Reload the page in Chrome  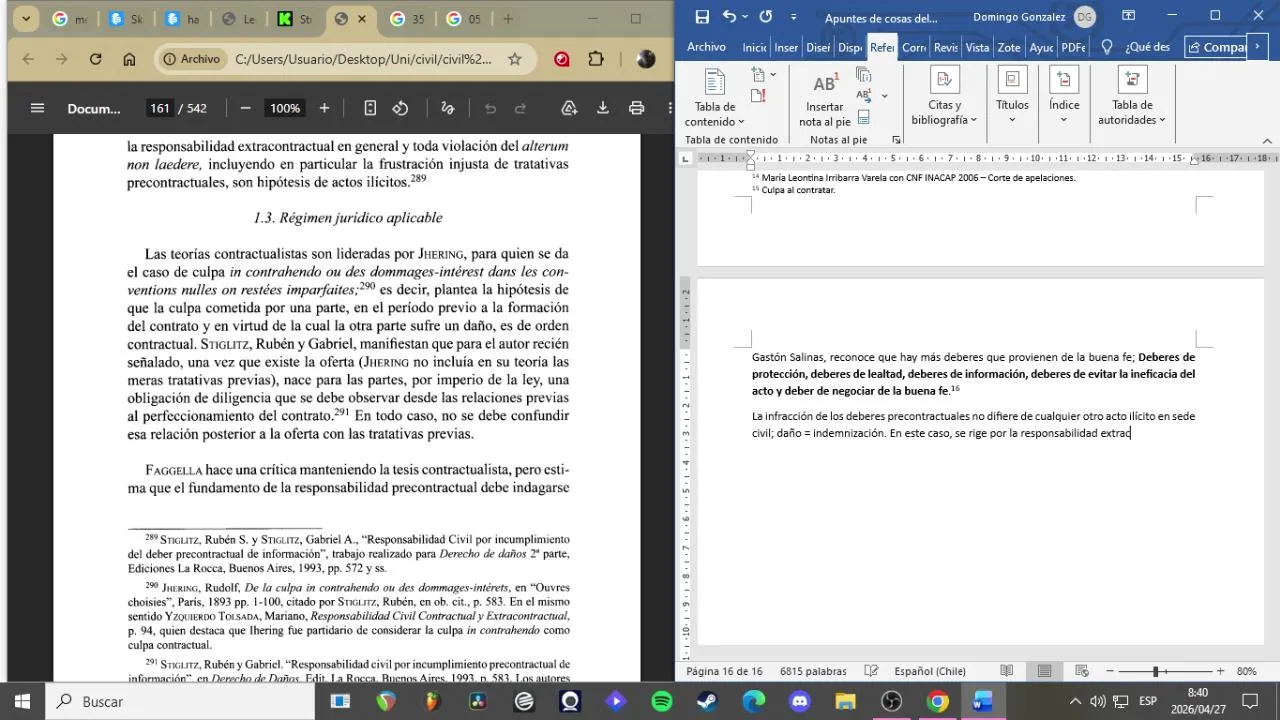click(x=95, y=59)
